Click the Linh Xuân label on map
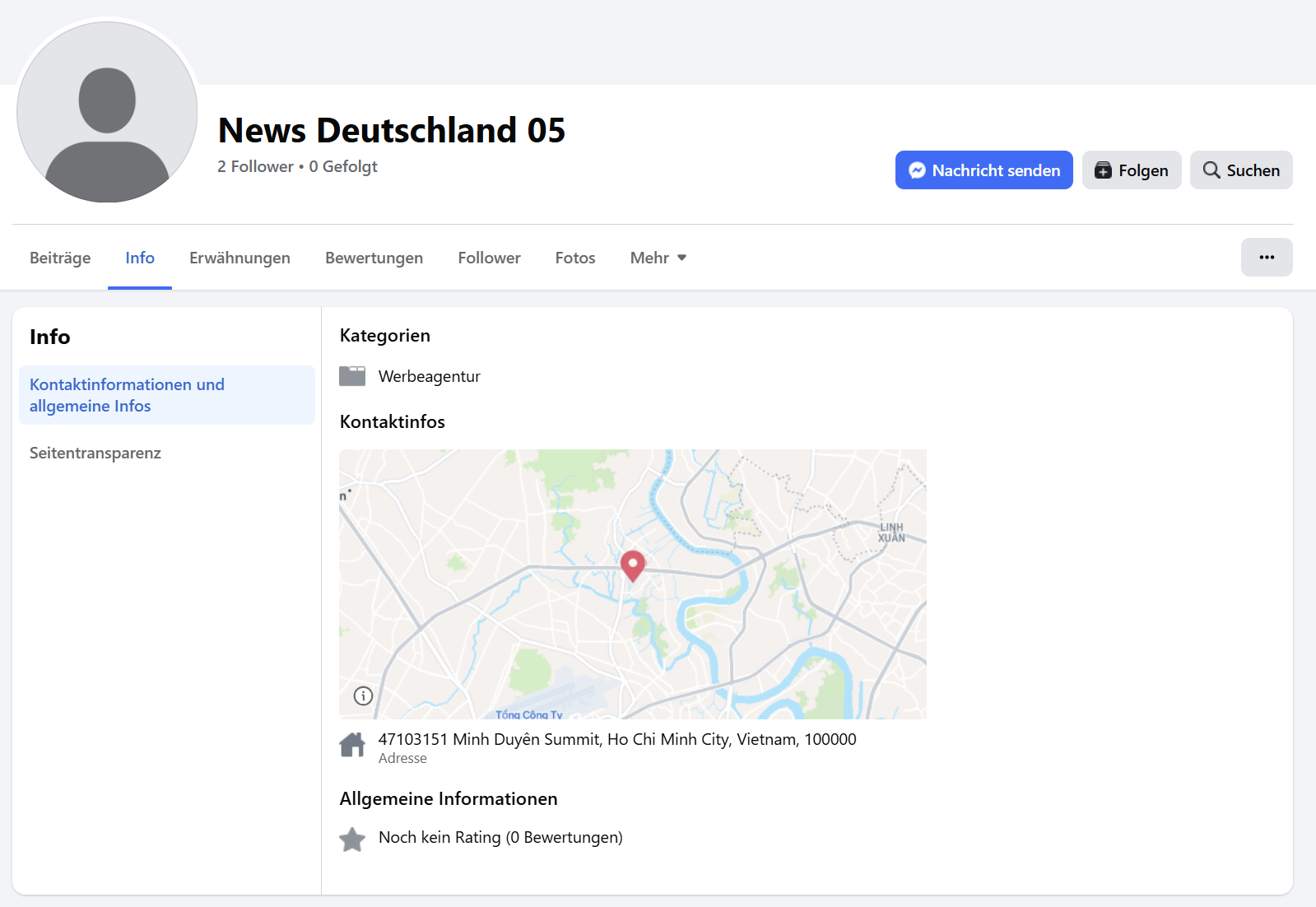The height and width of the screenshot is (907, 1316). coord(891,533)
